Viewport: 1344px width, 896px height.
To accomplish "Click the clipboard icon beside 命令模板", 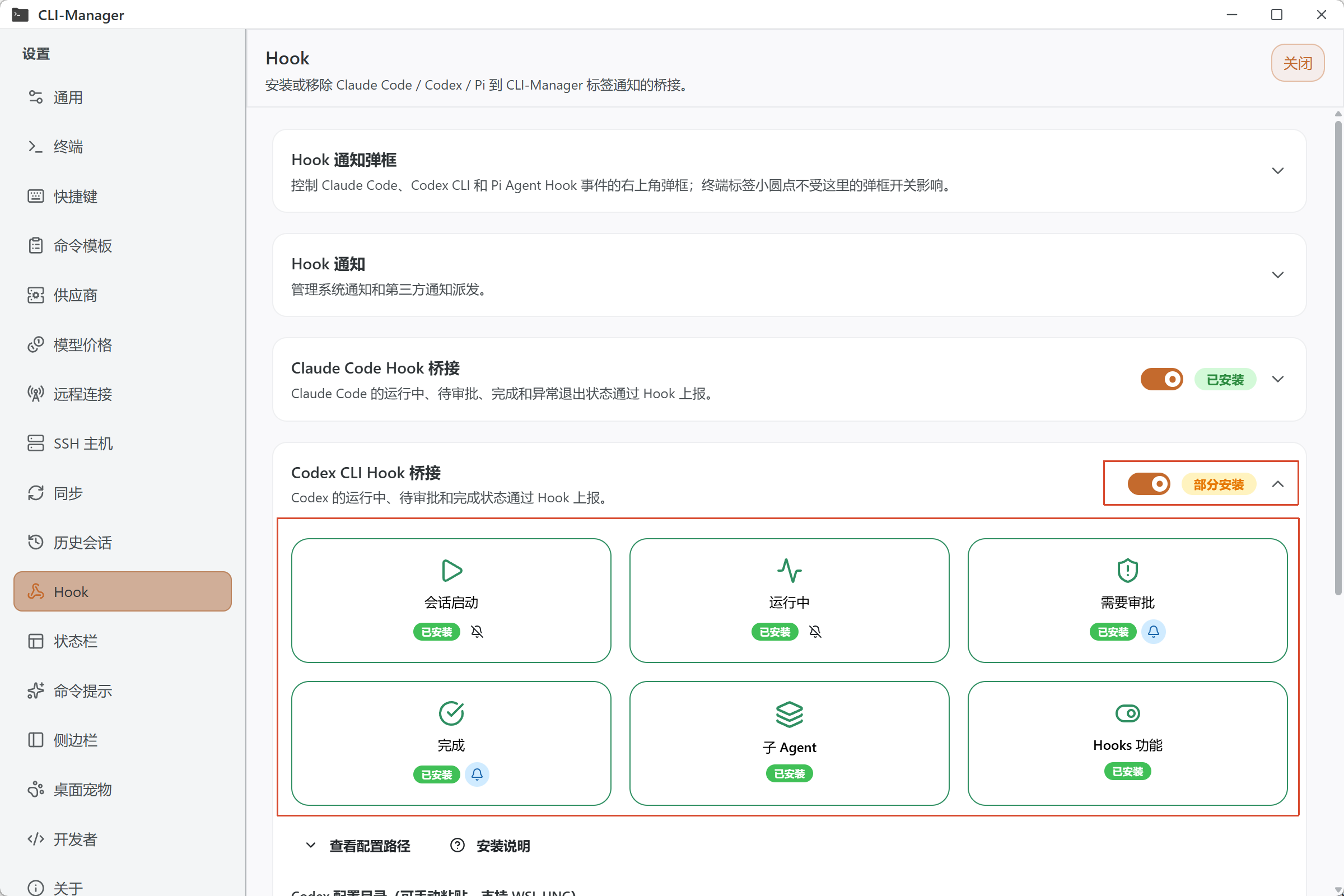I will pos(35,246).
